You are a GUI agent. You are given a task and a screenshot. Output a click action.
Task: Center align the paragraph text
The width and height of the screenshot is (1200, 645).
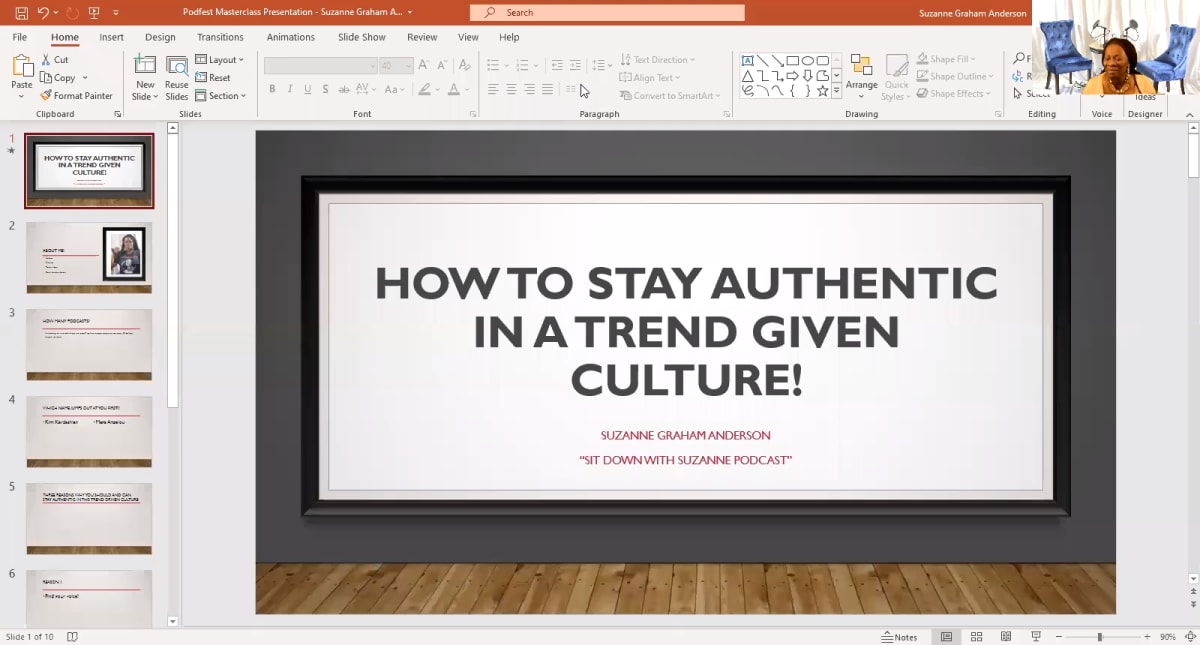(511, 88)
